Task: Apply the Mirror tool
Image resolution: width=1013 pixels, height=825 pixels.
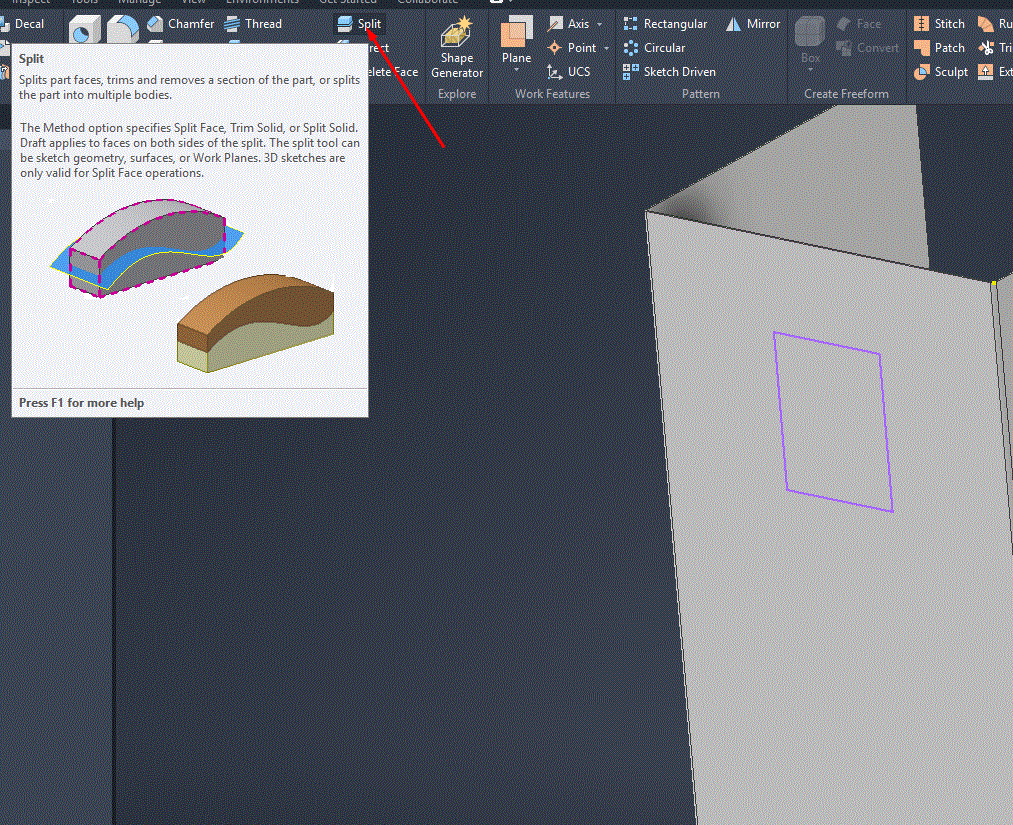Action: [752, 23]
